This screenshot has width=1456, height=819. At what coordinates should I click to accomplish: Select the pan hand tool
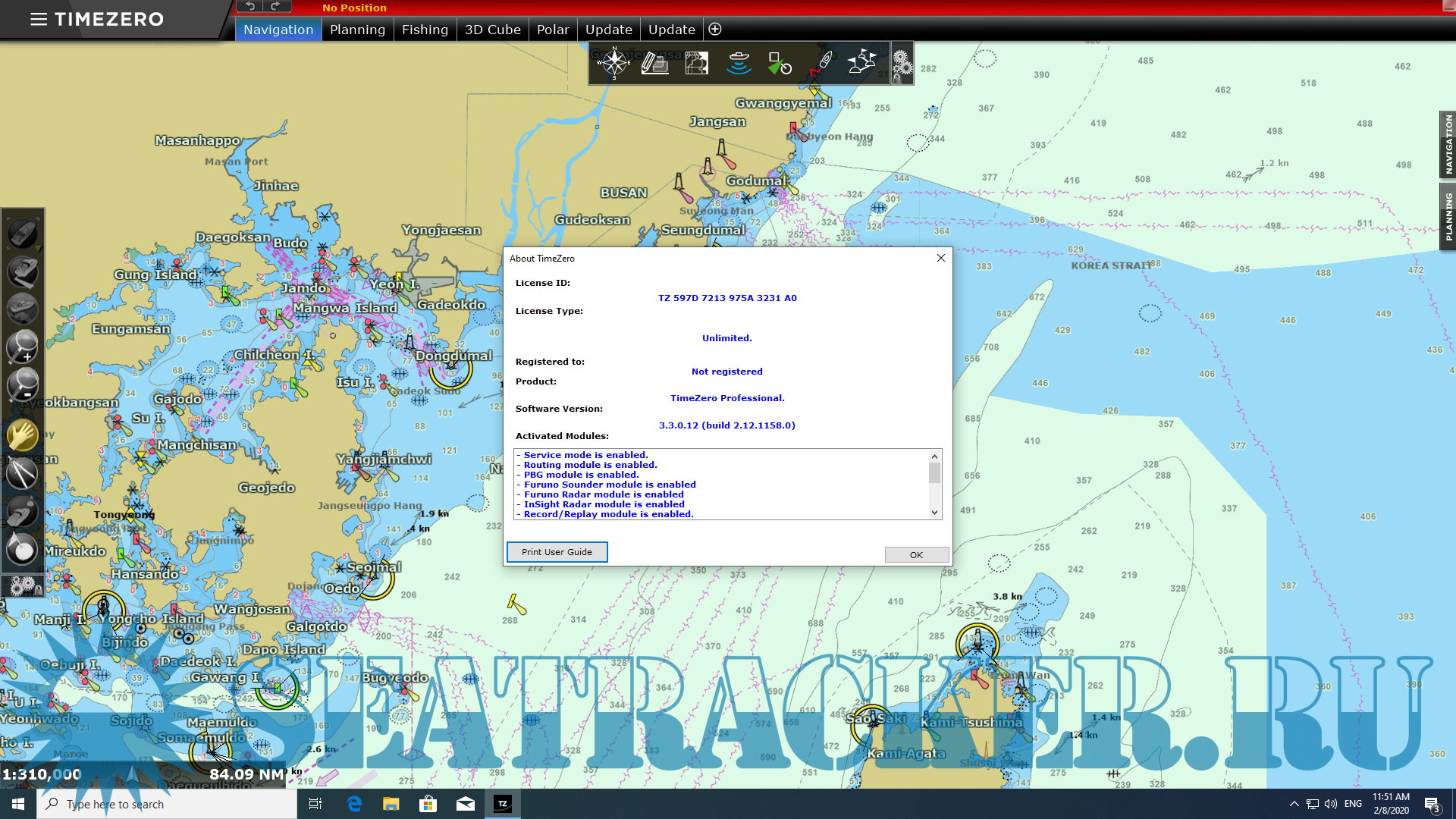[x=23, y=435]
